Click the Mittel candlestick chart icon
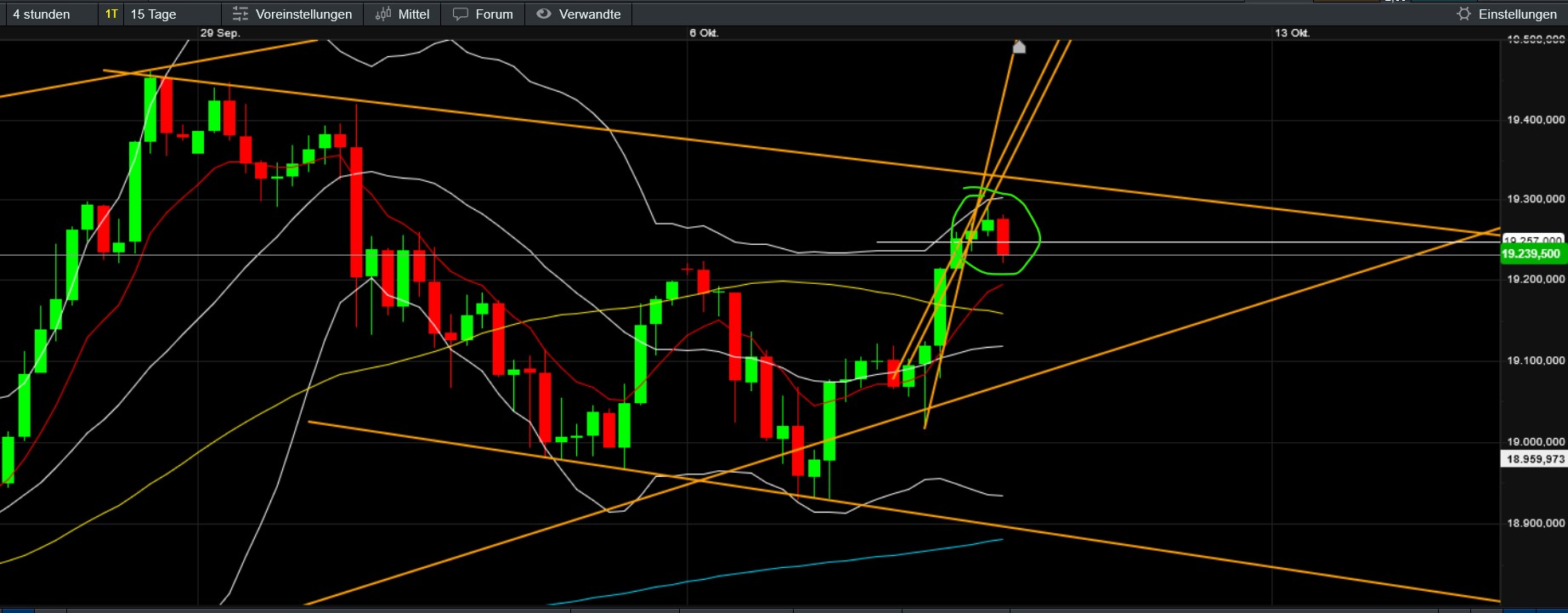The image size is (1568, 613). 383,14
